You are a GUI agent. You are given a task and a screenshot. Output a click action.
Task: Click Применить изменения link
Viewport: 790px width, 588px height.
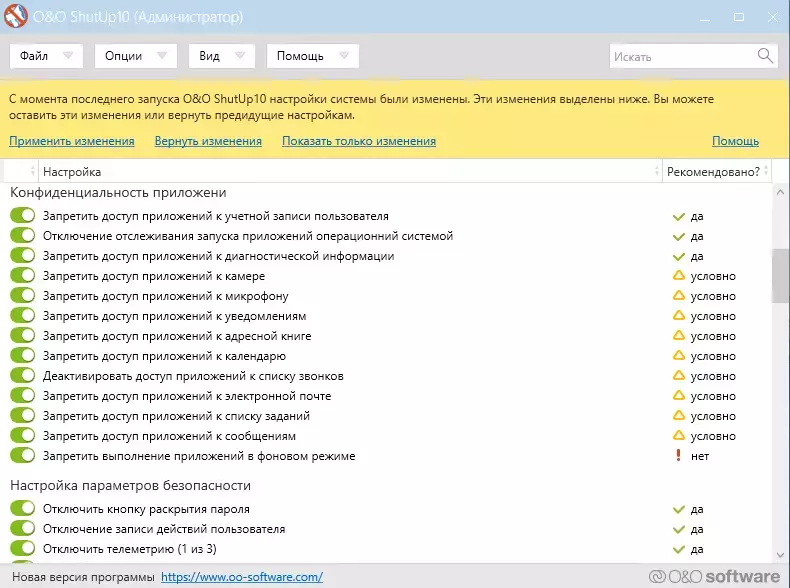(72, 141)
